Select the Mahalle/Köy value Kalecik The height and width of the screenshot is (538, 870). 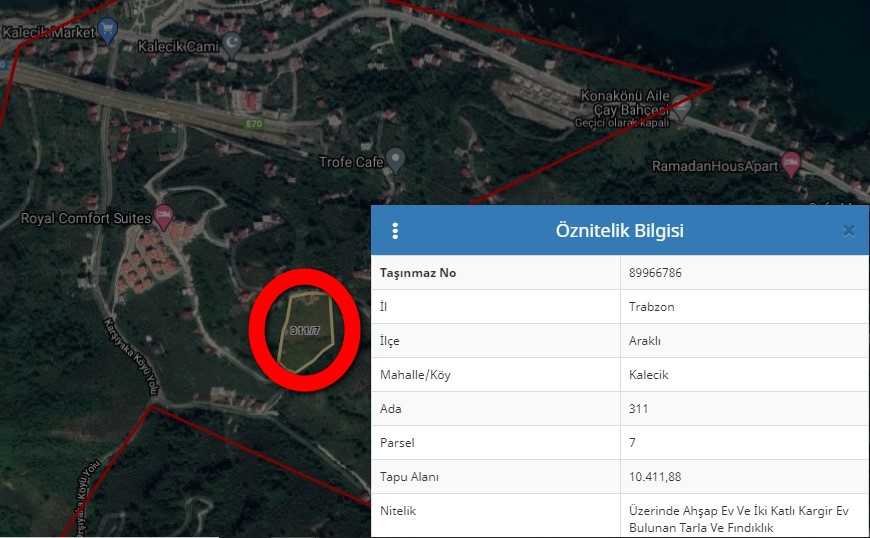pyautogui.click(x=649, y=375)
